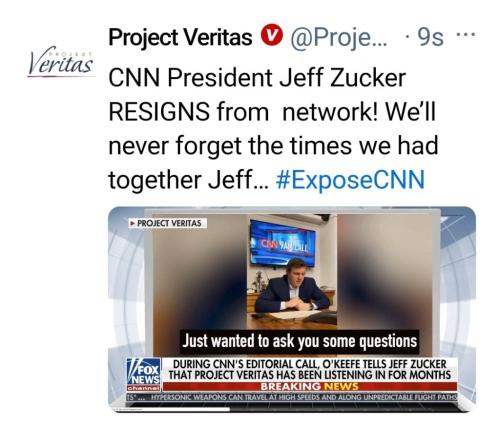Image resolution: width=500 pixels, height=425 pixels.
Task: Click the tweet text about Jeff Zucker
Action: pyautogui.click(x=273, y=128)
